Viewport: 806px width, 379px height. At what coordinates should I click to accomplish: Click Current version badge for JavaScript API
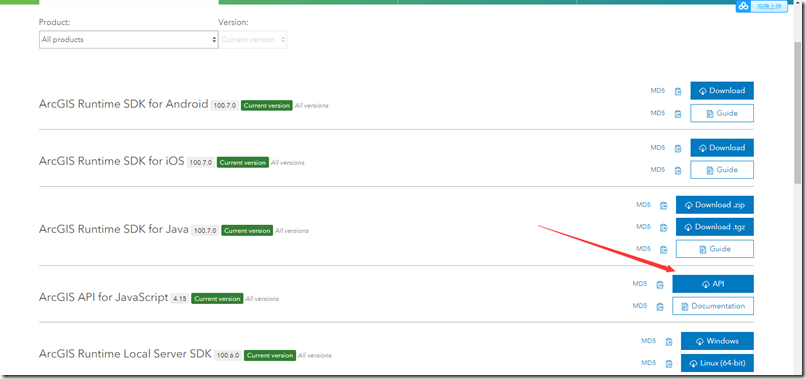tap(217, 299)
